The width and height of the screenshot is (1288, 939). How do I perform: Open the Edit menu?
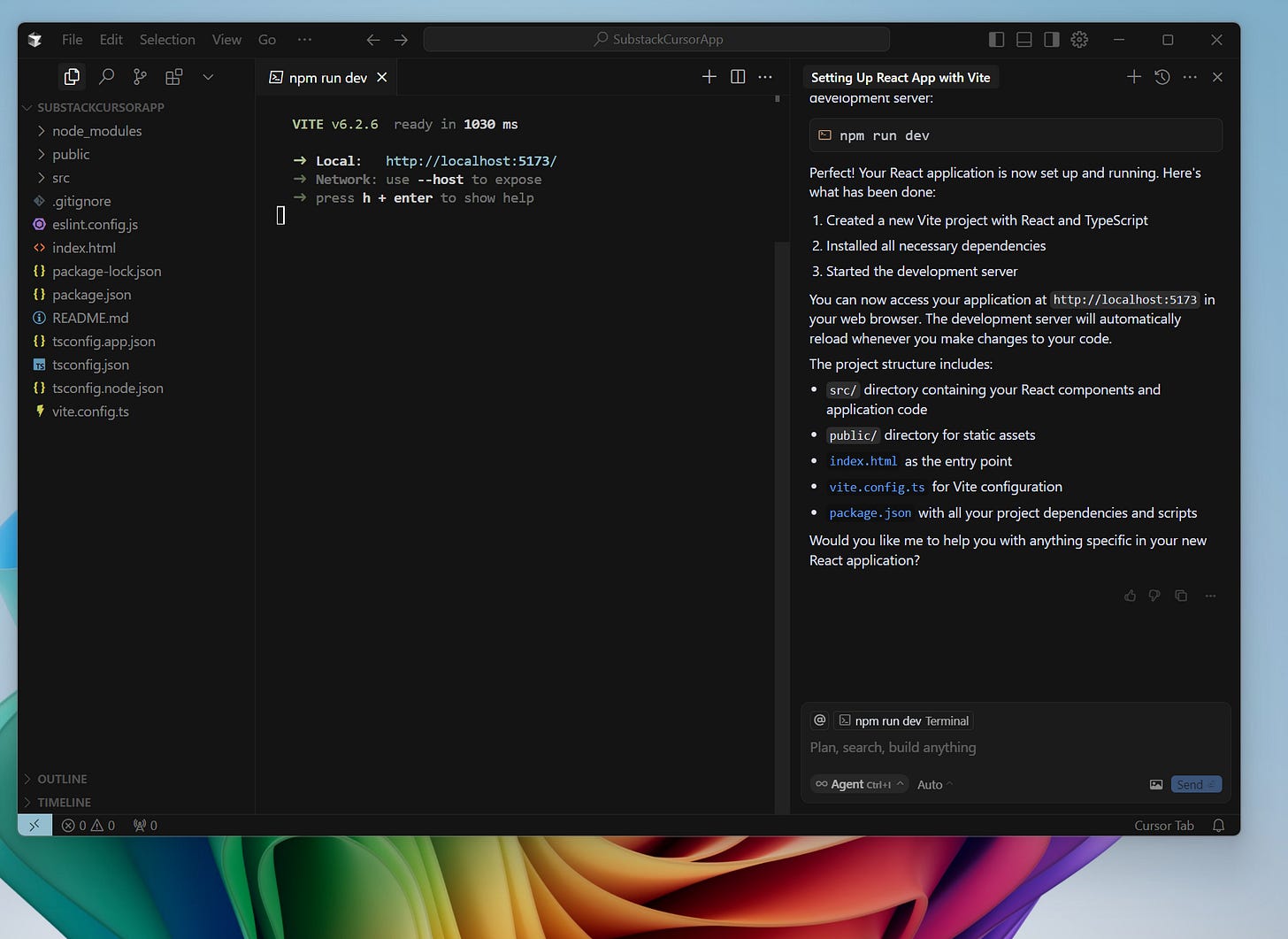pos(111,40)
